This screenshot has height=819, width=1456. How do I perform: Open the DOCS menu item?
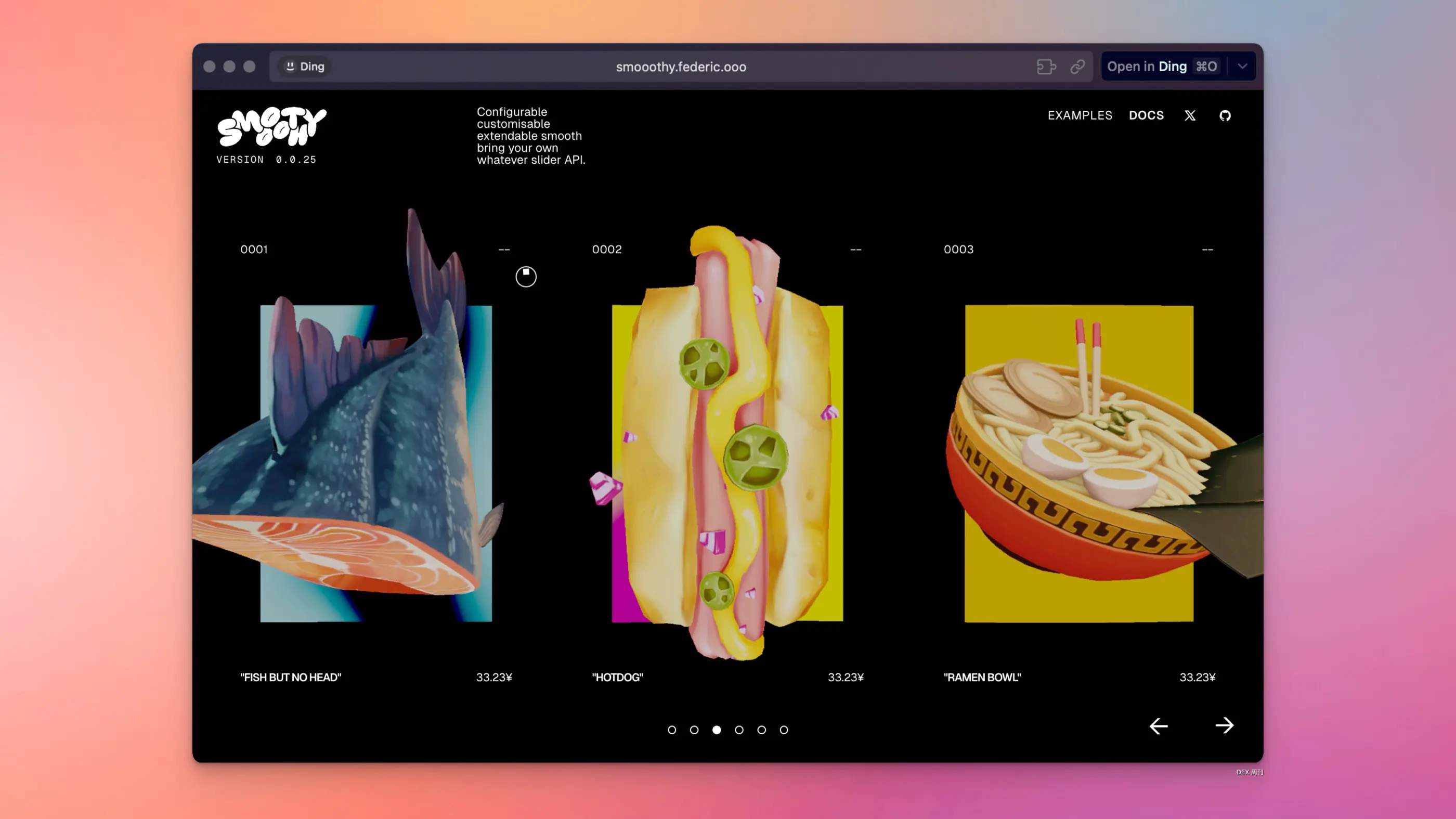(1146, 116)
